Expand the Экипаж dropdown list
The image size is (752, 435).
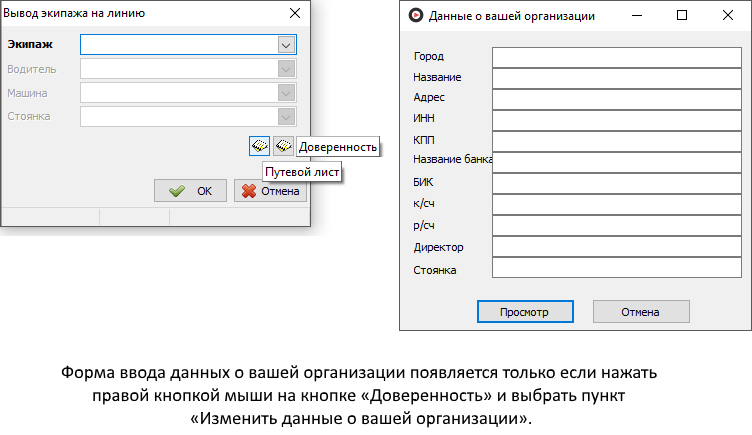tap(286, 45)
